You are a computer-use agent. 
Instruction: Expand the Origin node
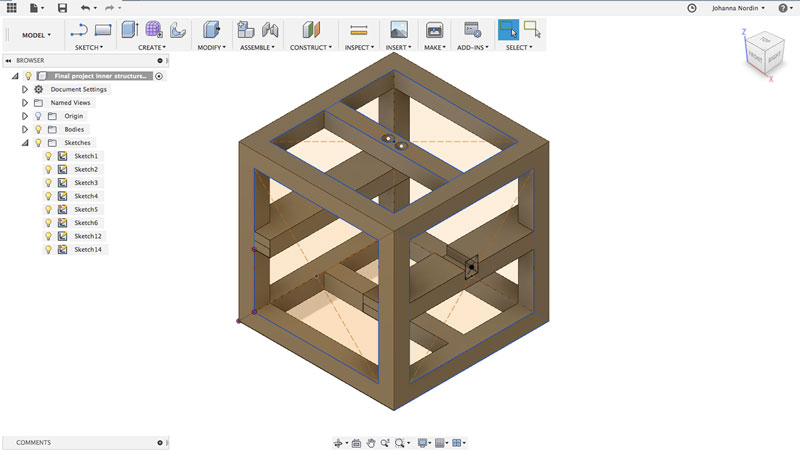pyautogui.click(x=24, y=116)
